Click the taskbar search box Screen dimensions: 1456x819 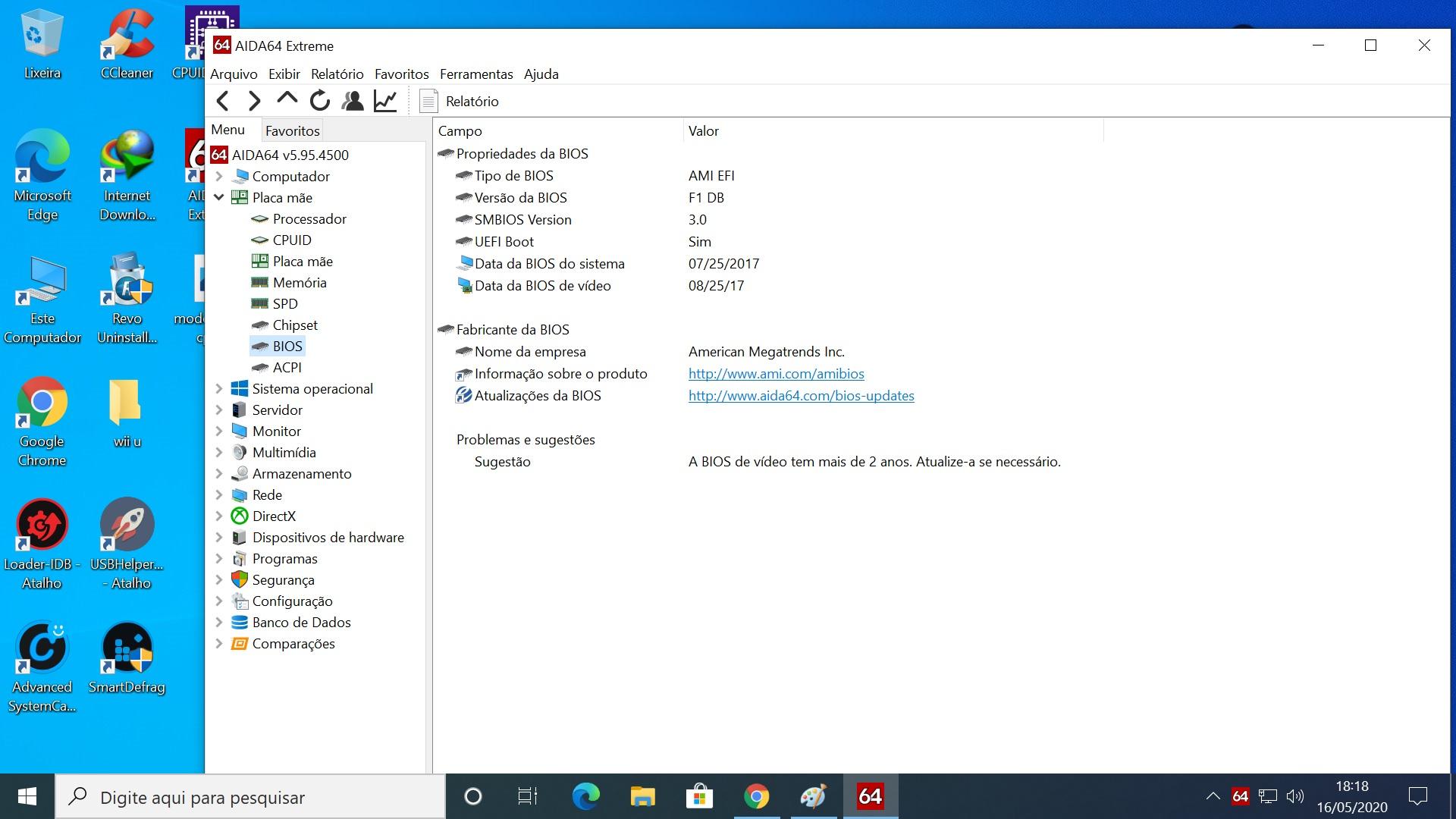tap(250, 796)
